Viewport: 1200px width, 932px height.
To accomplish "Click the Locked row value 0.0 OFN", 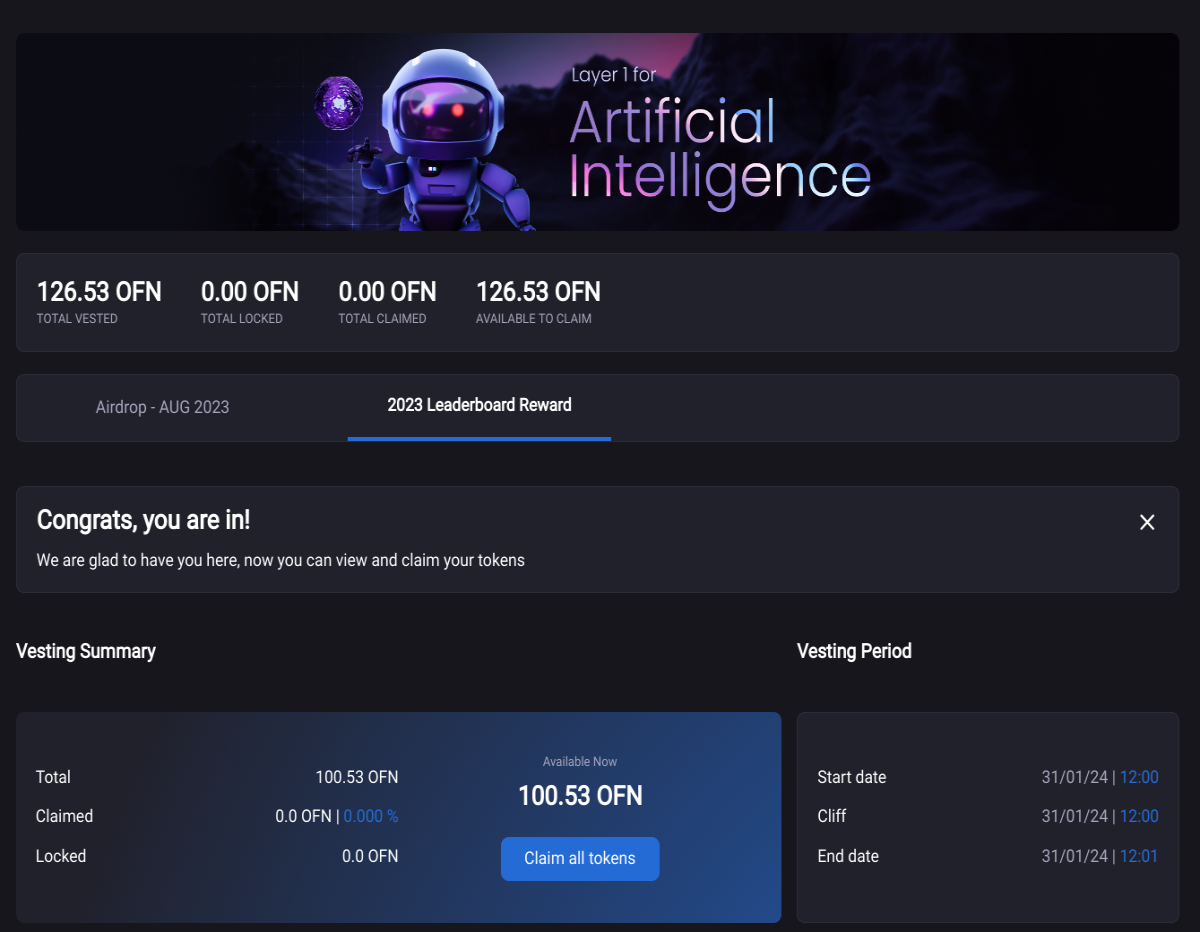I will (370, 856).
